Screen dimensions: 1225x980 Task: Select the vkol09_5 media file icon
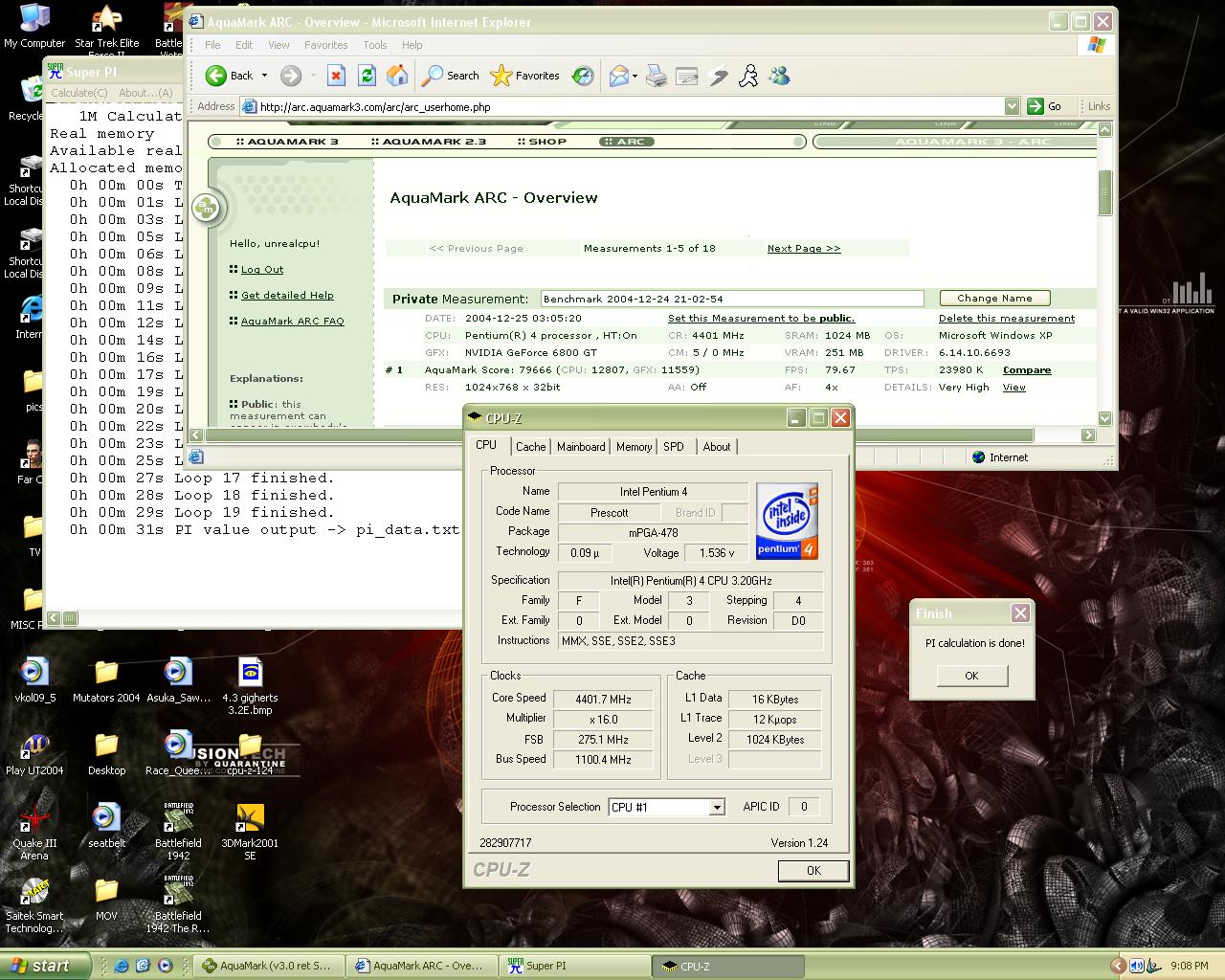[x=34, y=680]
